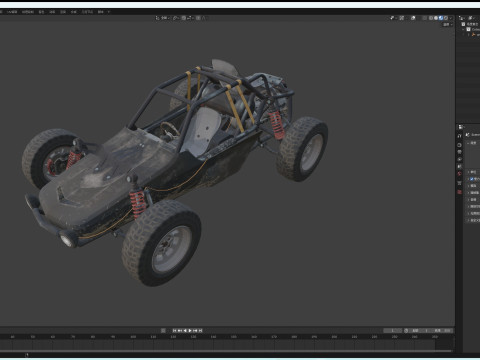Viewport: 480px width, 360px height.
Task: Open the fifth top menu bar item
Action: coord(52,12)
